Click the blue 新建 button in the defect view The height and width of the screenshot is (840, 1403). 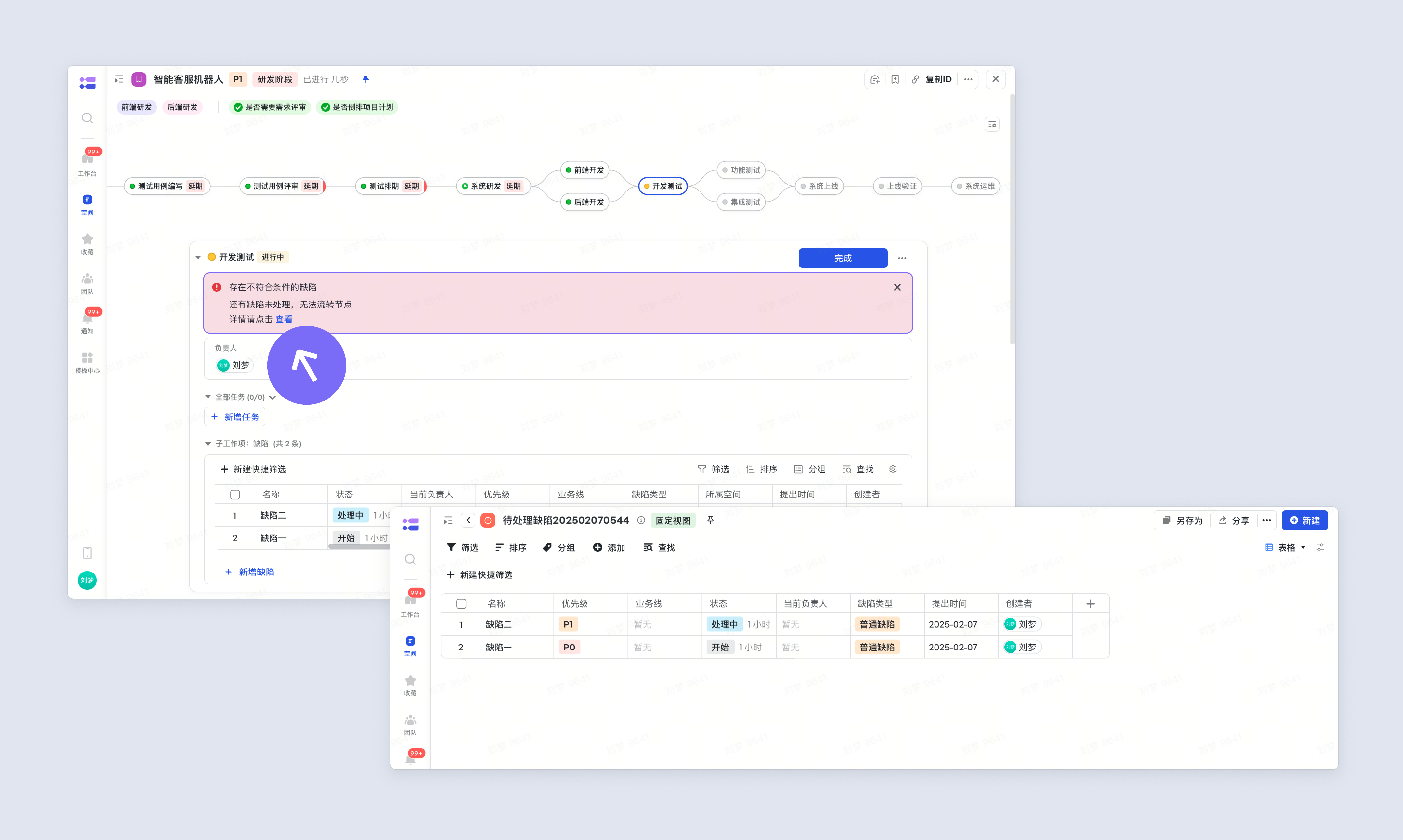coord(1305,520)
